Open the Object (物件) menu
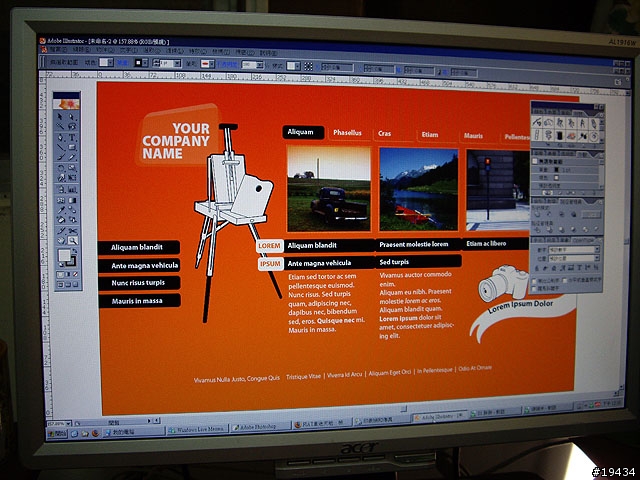 [105, 50]
